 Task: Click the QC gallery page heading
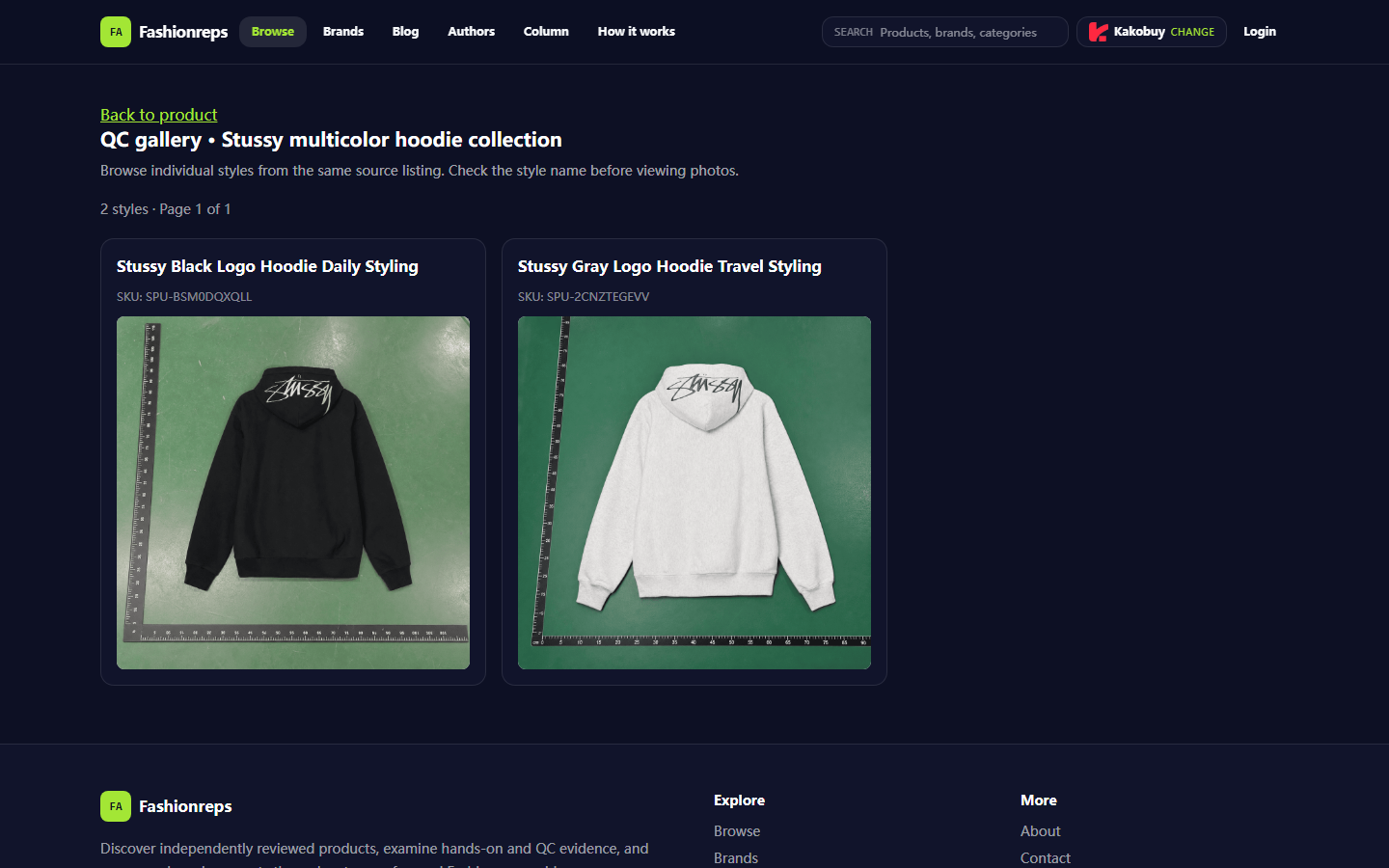coord(331,140)
